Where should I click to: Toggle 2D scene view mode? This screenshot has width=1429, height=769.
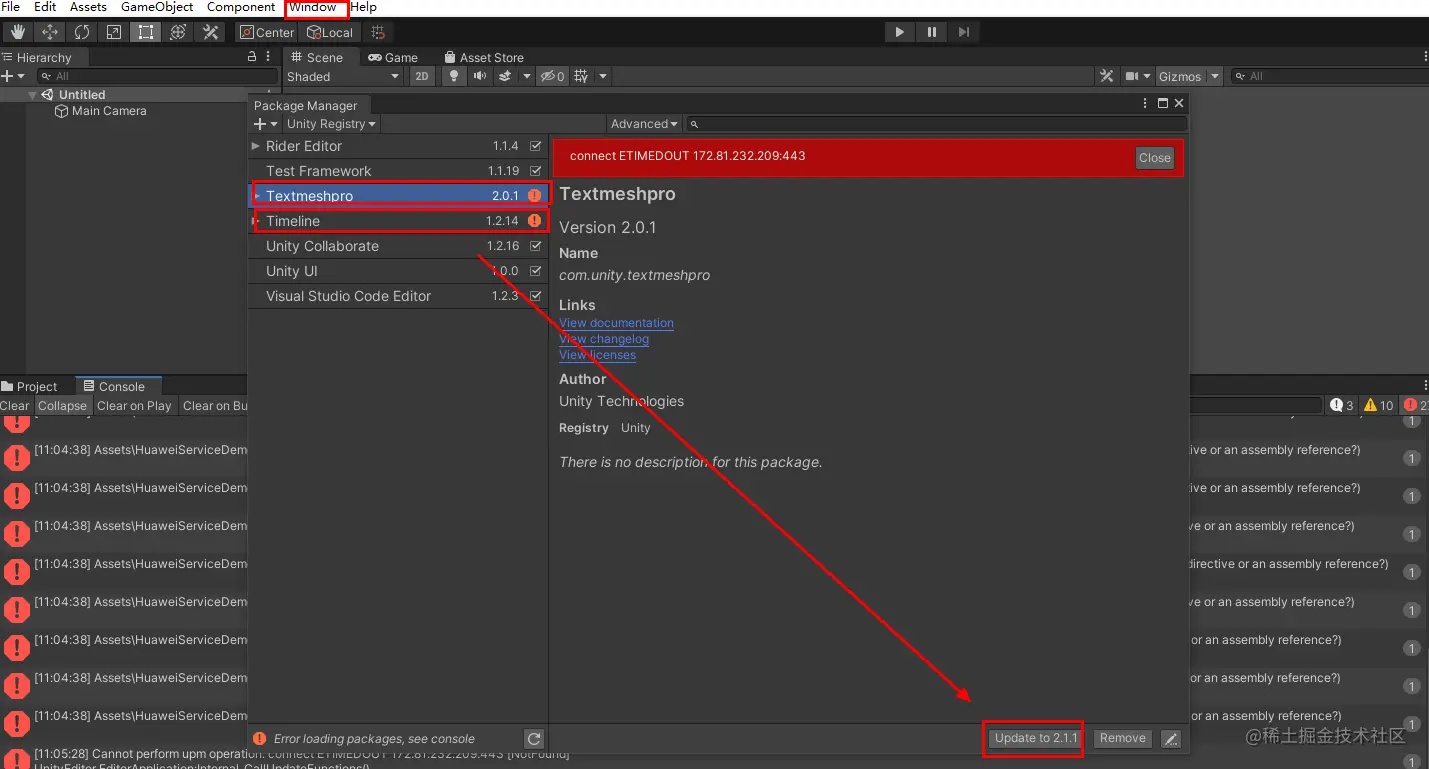tap(422, 76)
